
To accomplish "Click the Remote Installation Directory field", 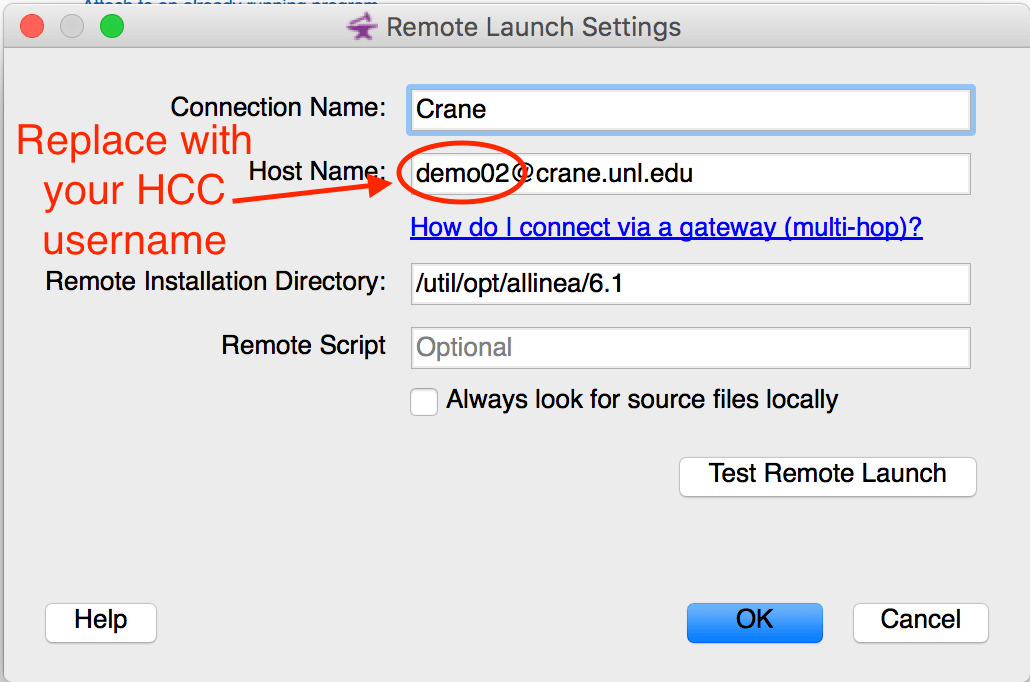I will click(690, 284).
